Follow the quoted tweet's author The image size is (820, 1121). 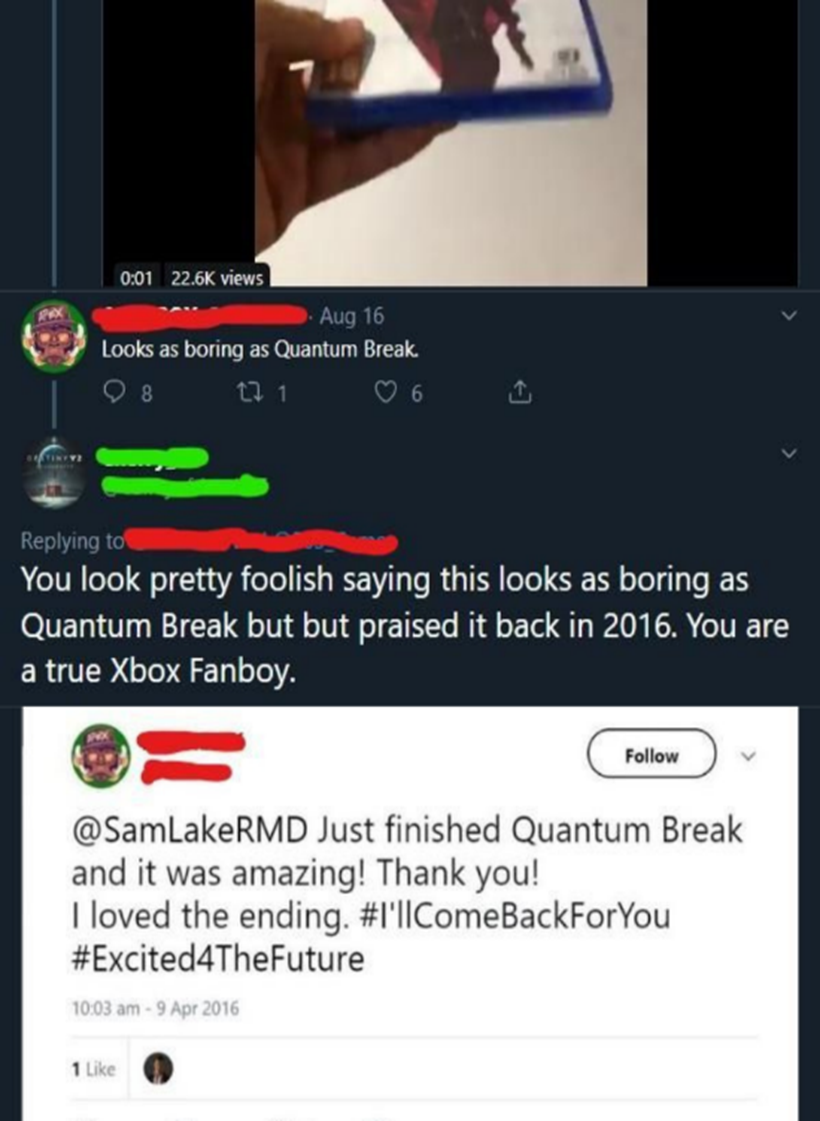tap(651, 754)
